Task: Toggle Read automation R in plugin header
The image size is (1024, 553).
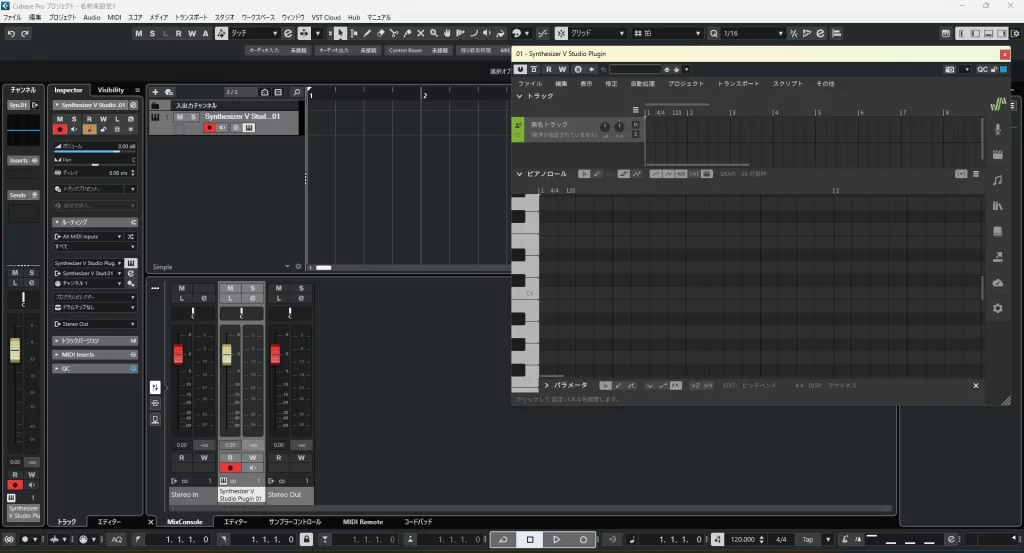Action: [x=549, y=69]
